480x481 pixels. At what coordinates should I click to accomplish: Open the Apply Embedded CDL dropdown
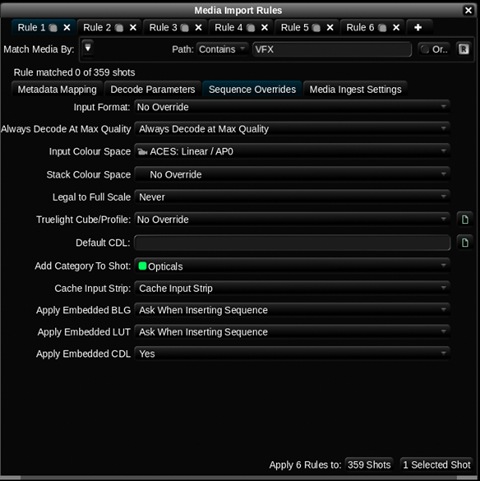point(292,353)
